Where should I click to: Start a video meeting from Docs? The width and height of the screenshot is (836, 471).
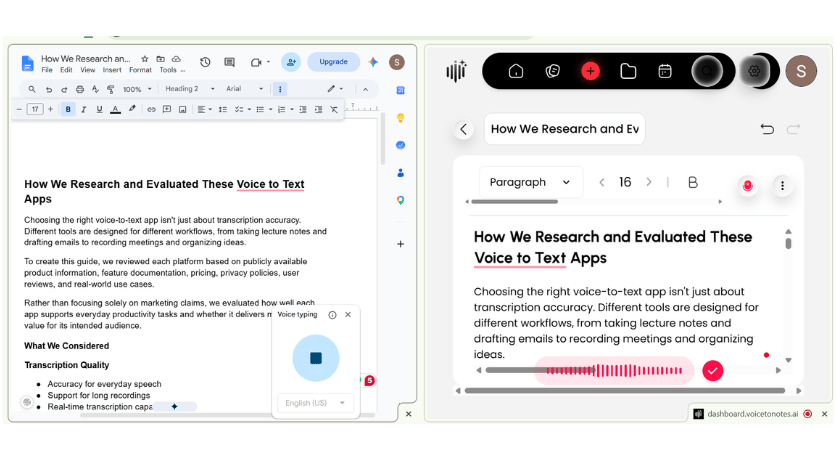coord(256,62)
